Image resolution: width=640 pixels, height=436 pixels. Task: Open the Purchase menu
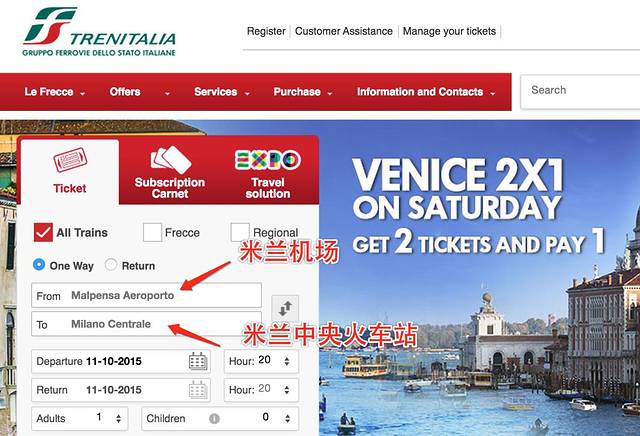[x=303, y=92]
